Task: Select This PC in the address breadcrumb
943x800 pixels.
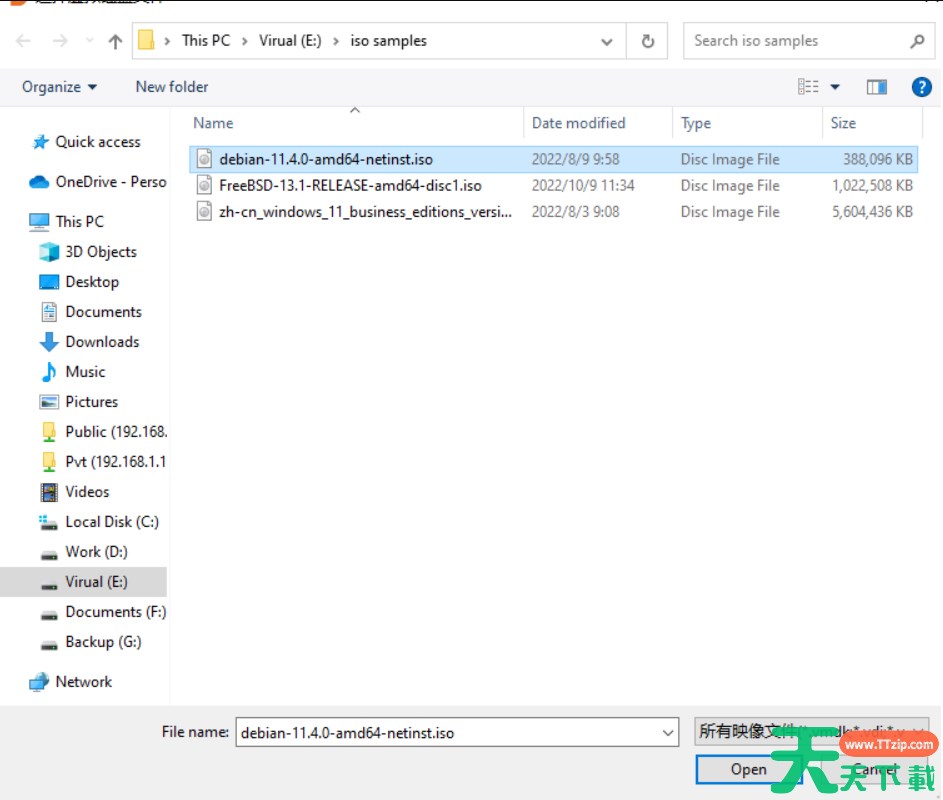Action: [x=206, y=40]
